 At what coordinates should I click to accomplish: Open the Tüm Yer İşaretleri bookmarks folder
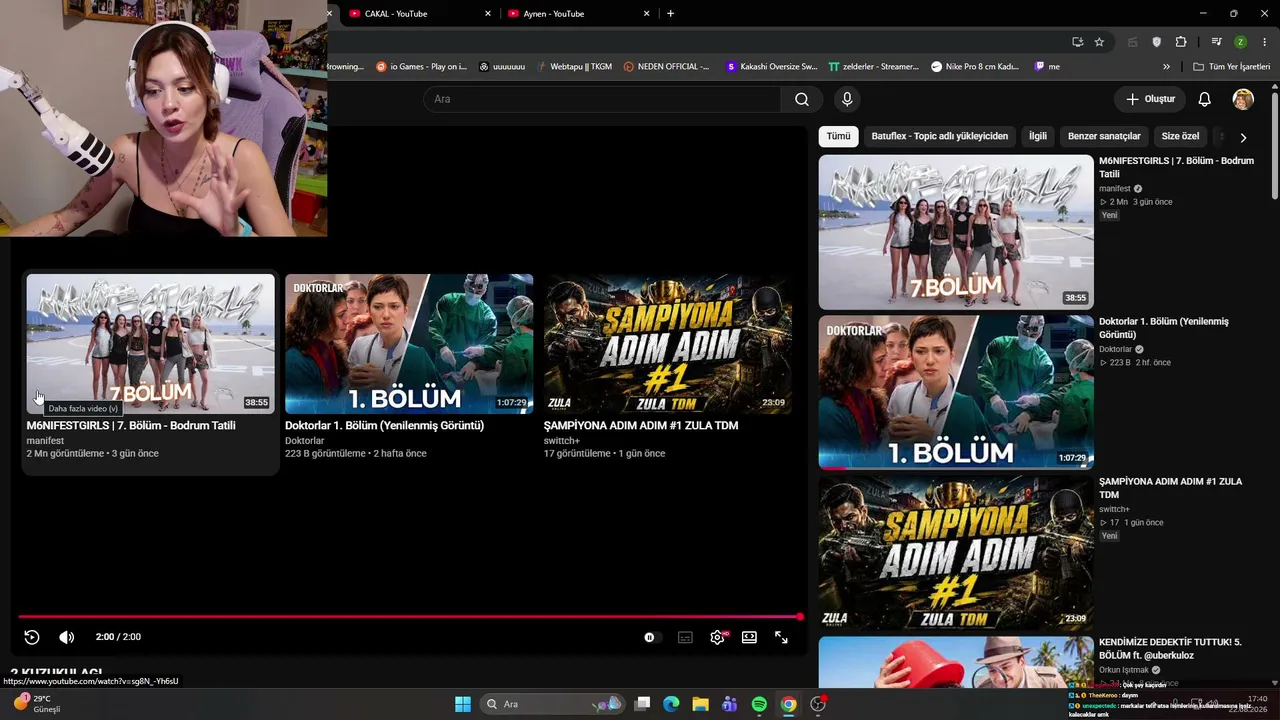coord(1231,67)
